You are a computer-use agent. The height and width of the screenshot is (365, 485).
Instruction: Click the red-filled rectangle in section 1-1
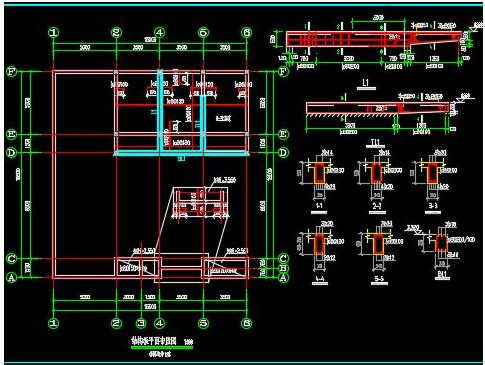click(320, 173)
